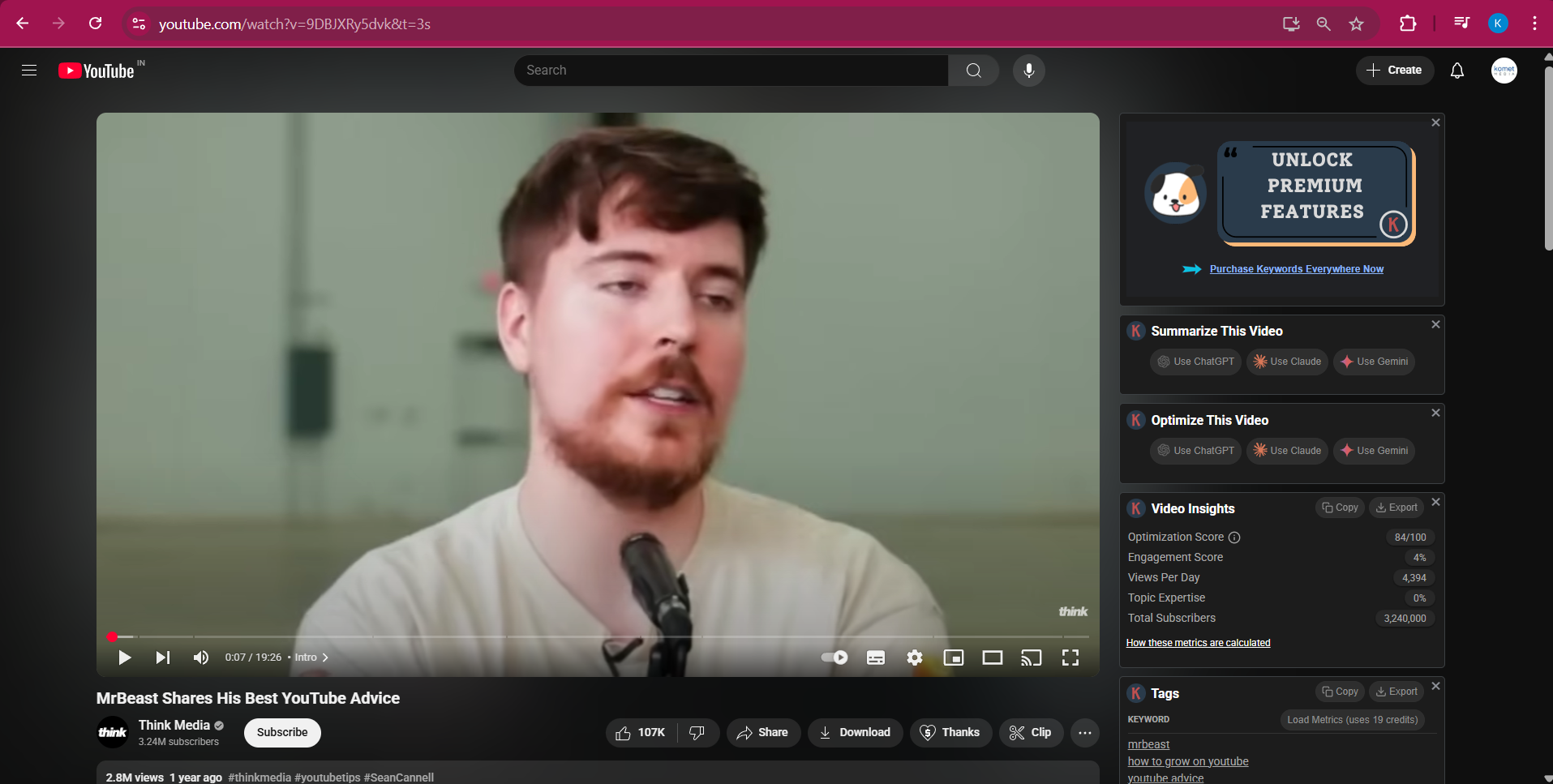Click the Optimization Score info icon

(x=1234, y=538)
